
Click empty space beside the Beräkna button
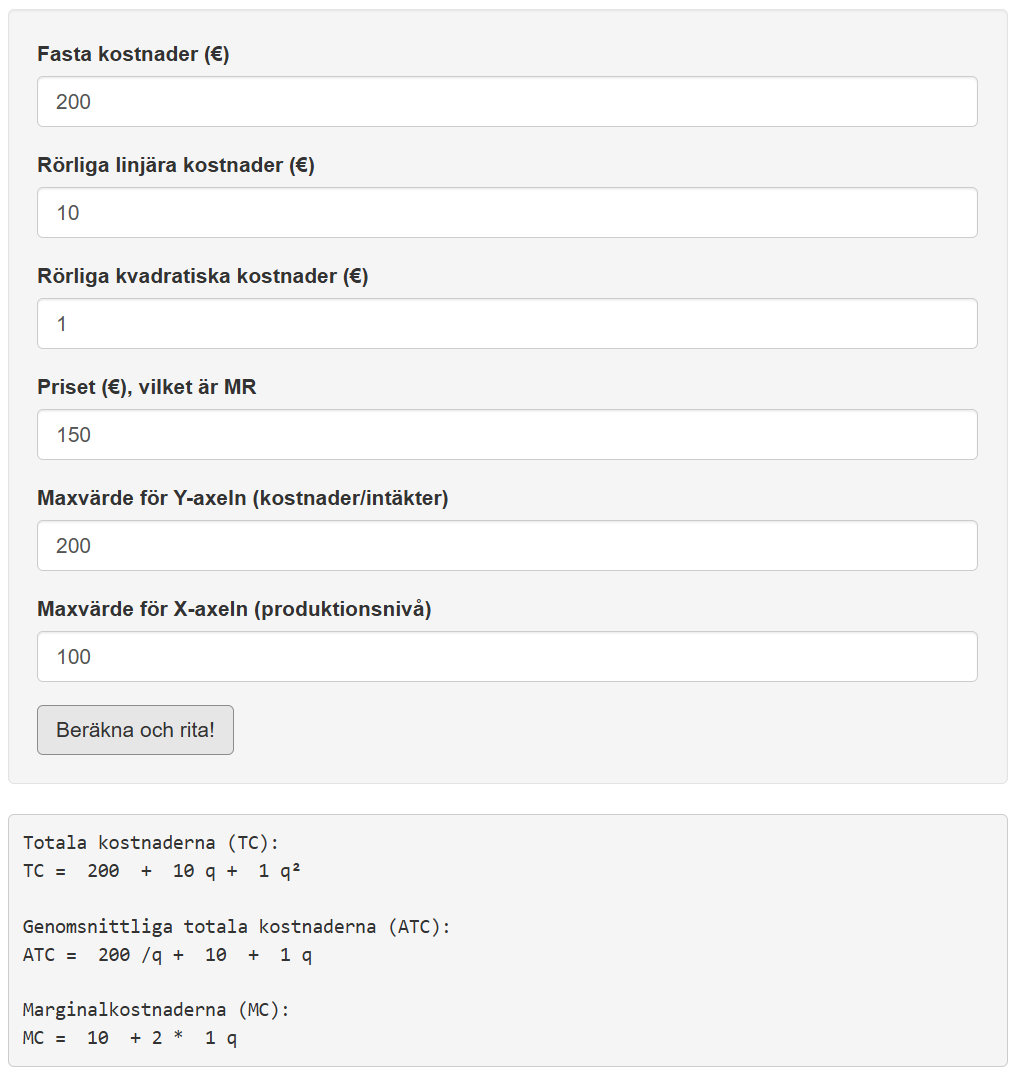pos(600,731)
